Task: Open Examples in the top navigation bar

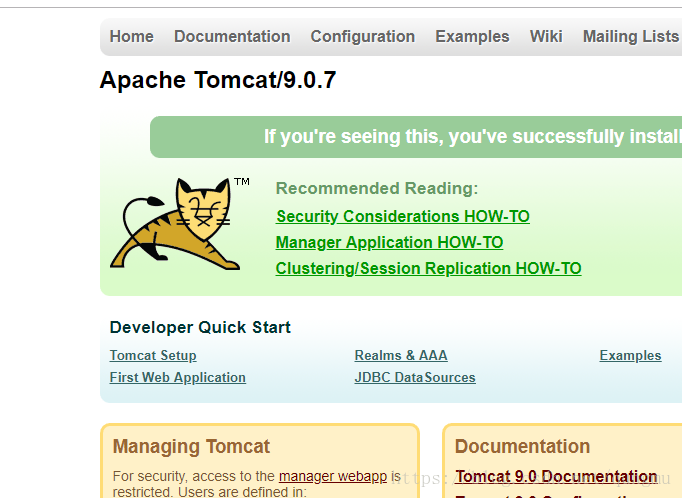Action: click(472, 37)
